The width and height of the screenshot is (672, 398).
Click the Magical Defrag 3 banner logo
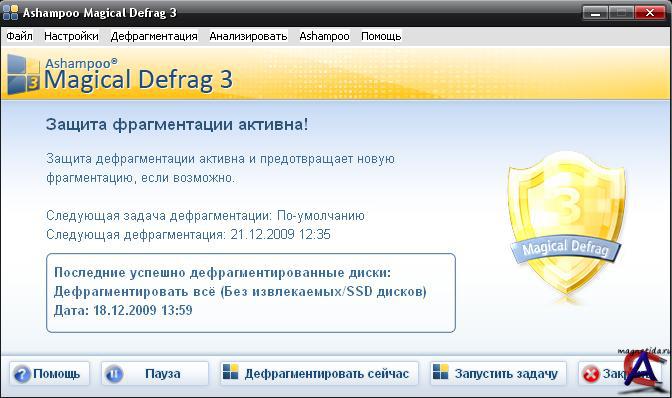pyautogui.click(x=23, y=75)
